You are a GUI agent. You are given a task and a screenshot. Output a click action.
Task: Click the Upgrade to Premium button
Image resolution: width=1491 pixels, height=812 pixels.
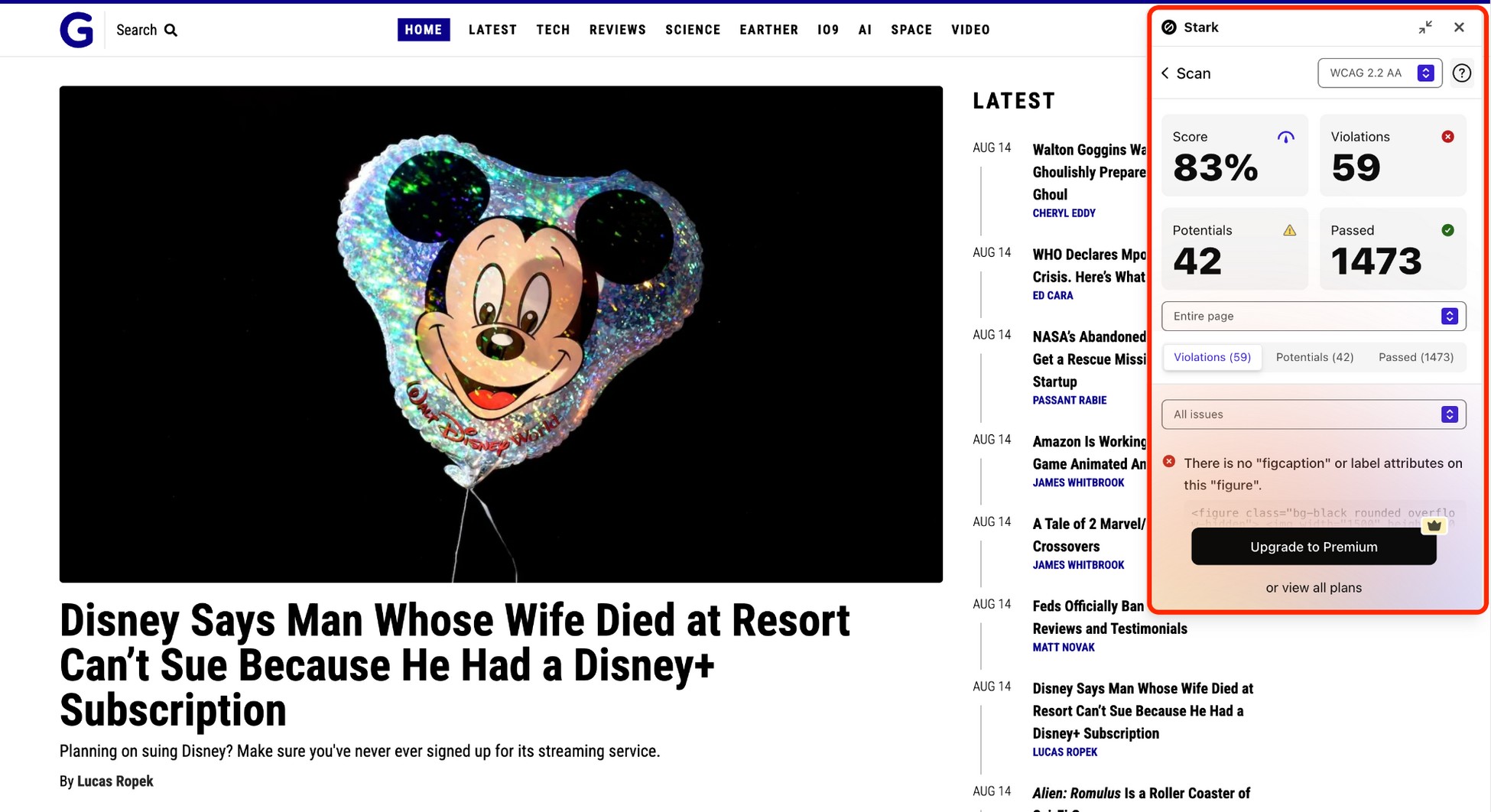click(1314, 547)
